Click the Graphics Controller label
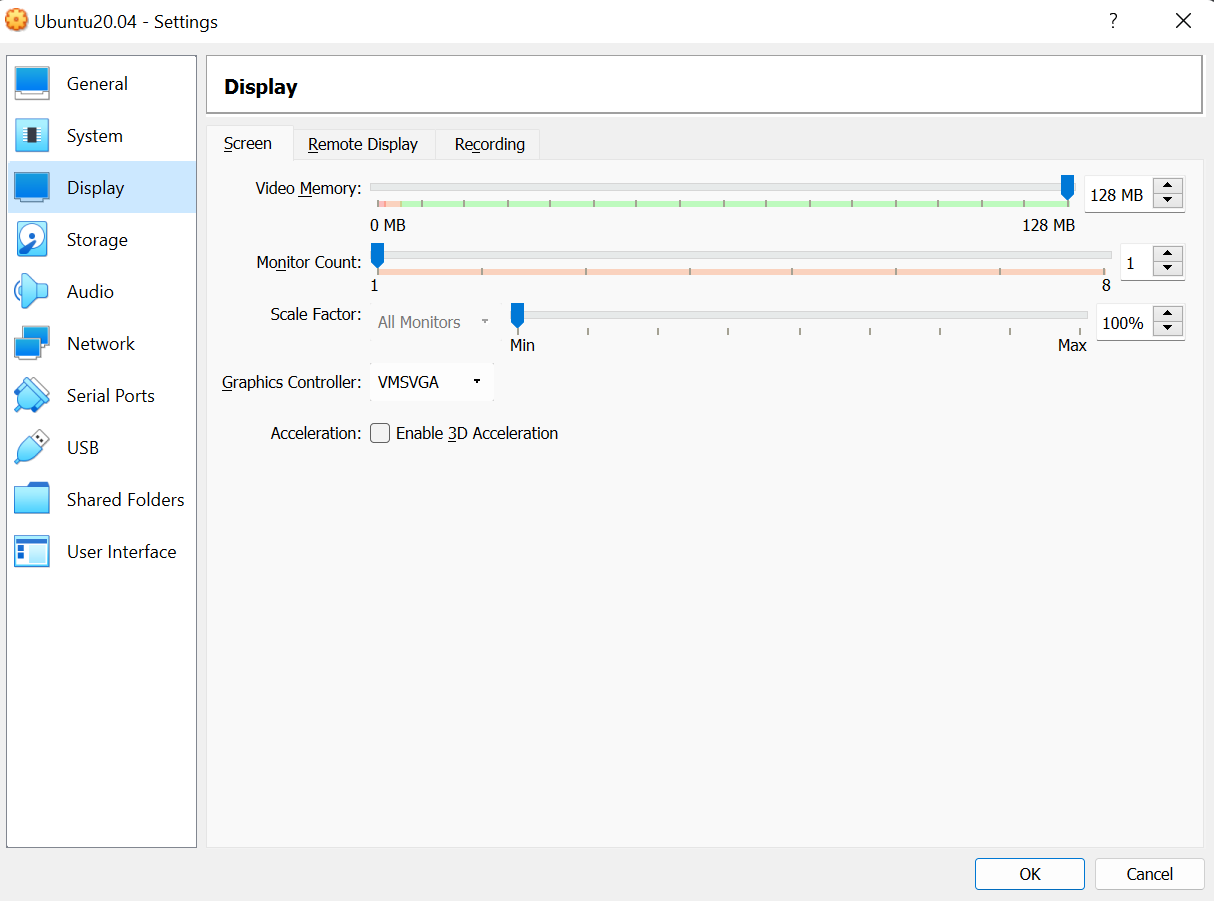 tap(292, 382)
